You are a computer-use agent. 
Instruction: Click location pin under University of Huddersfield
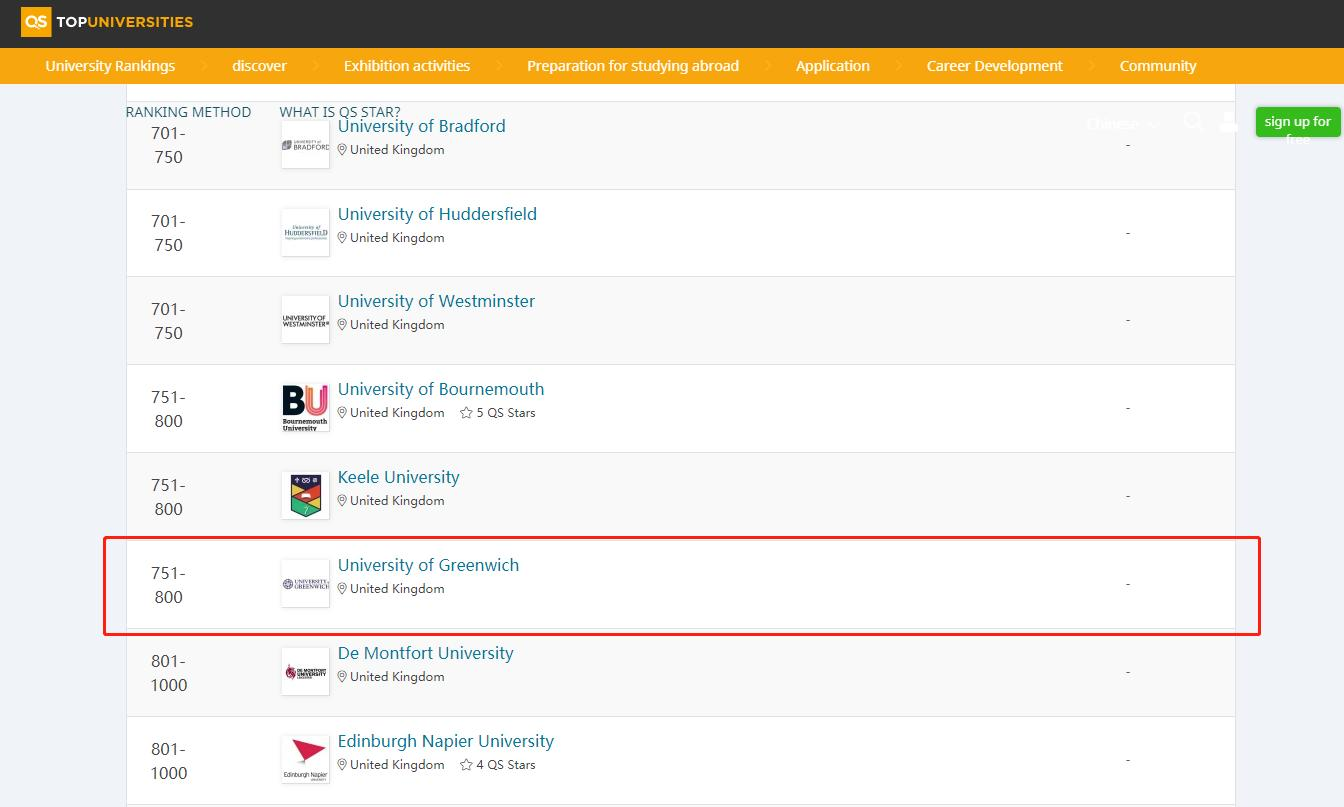342,238
